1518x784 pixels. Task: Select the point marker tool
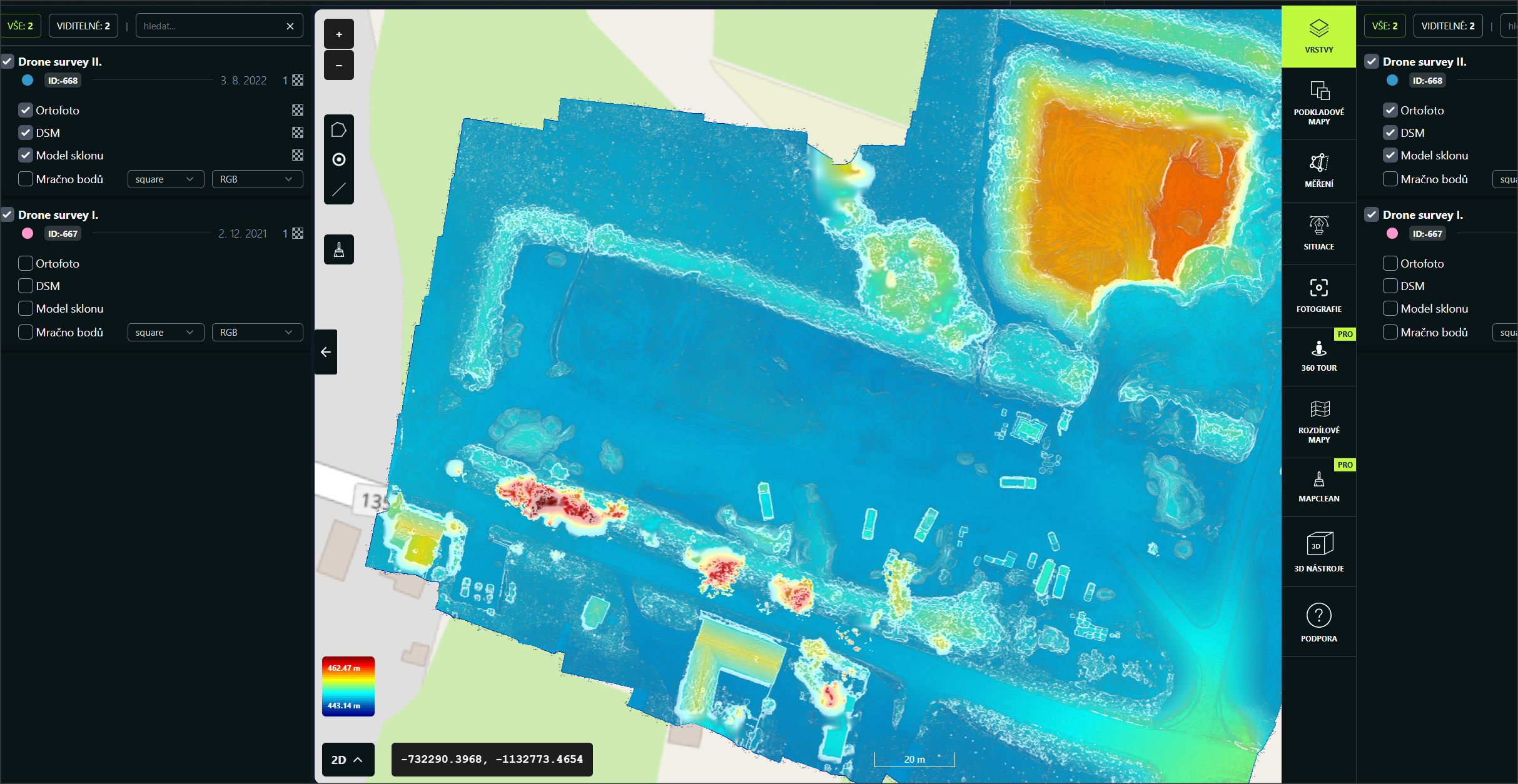point(339,159)
